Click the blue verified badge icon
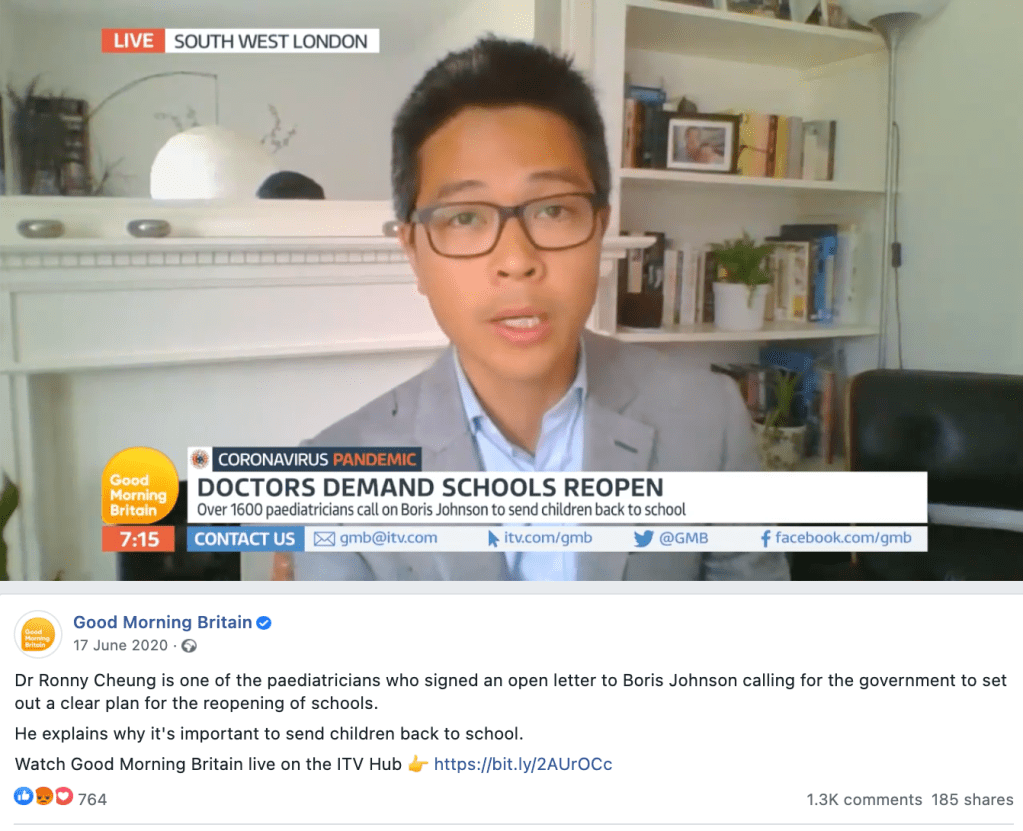Viewport: 1023px width, 831px height. point(264,623)
